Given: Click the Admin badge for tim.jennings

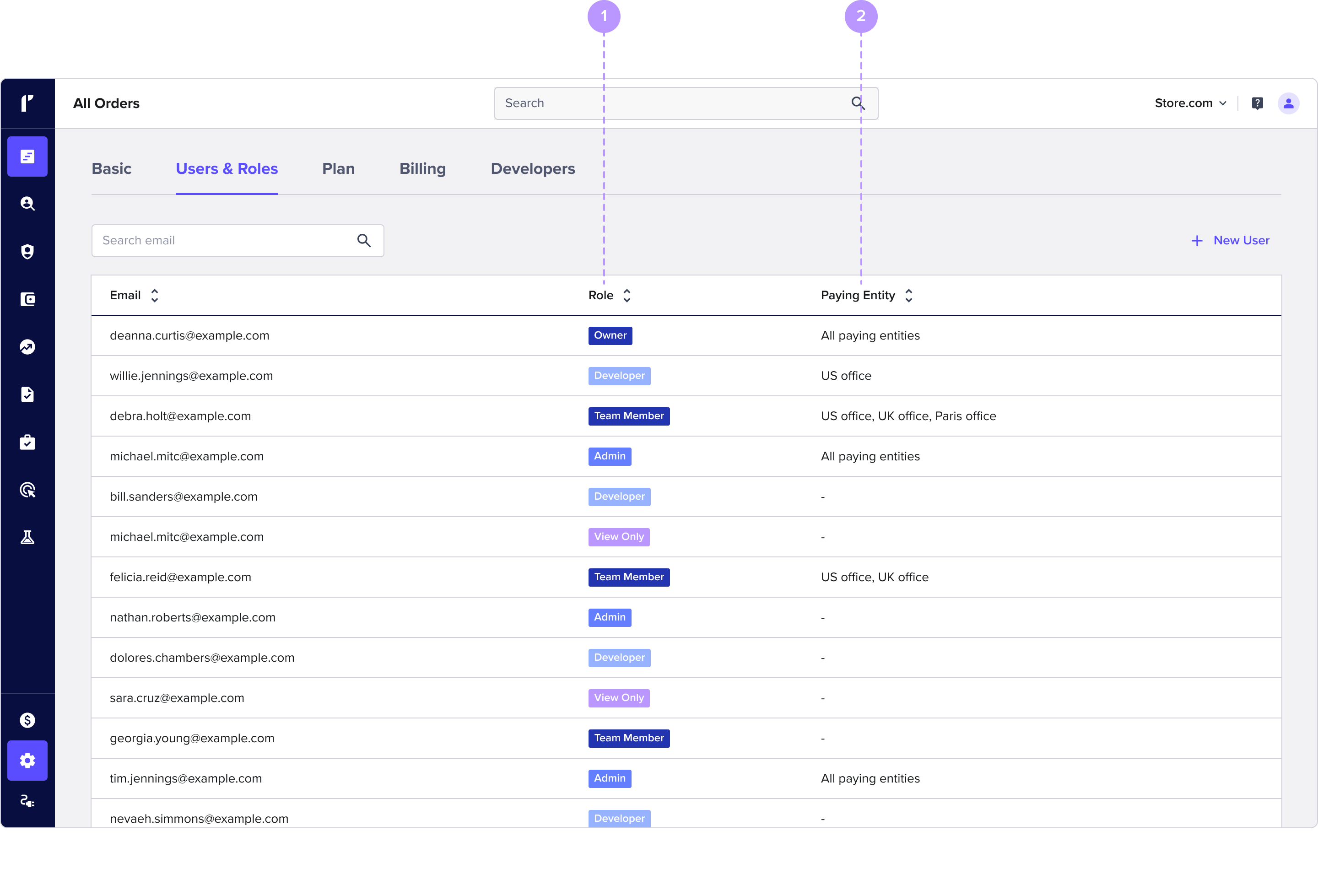Looking at the screenshot, I should [610, 778].
